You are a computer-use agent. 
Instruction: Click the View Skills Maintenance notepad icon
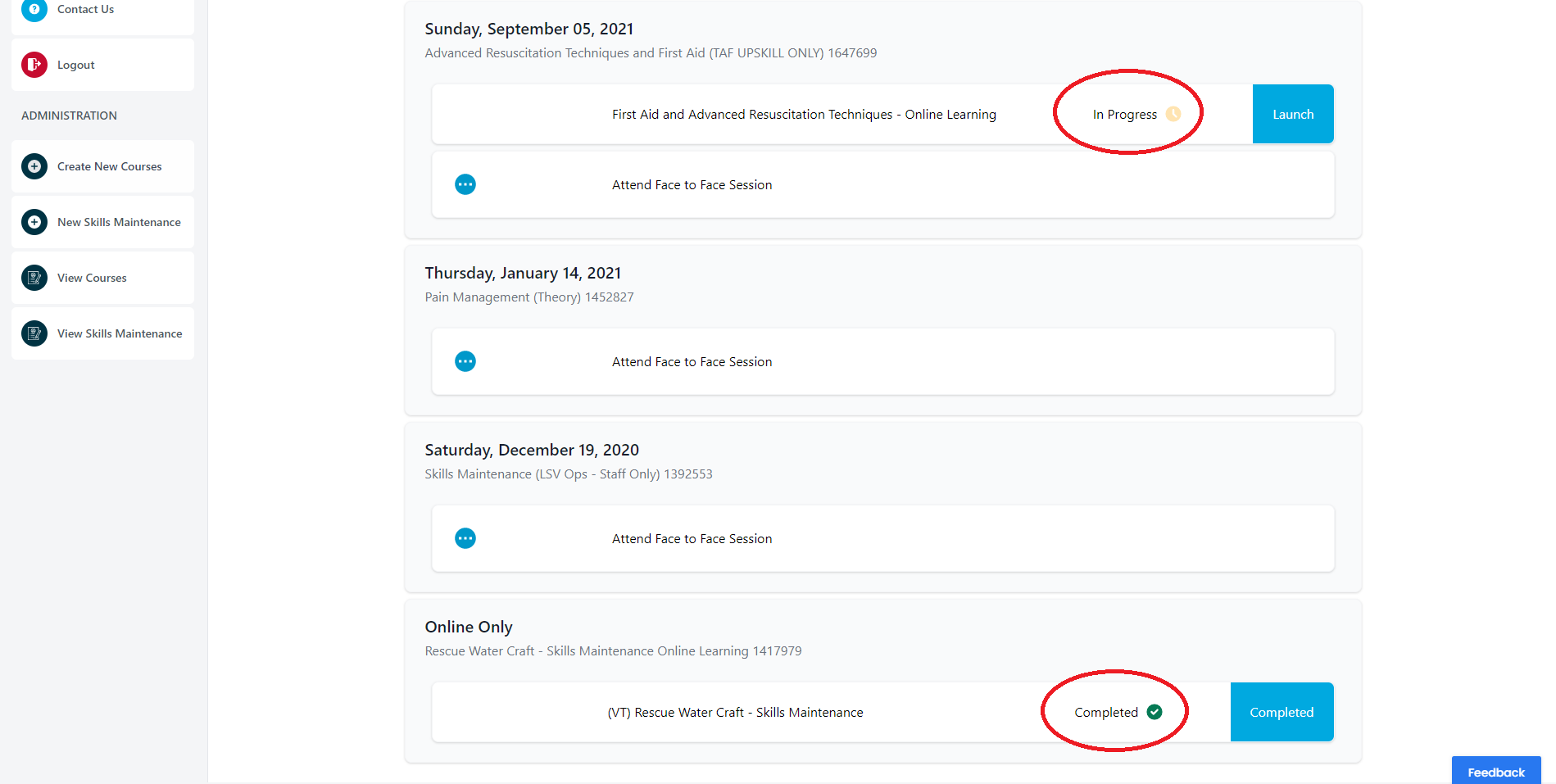(34, 333)
